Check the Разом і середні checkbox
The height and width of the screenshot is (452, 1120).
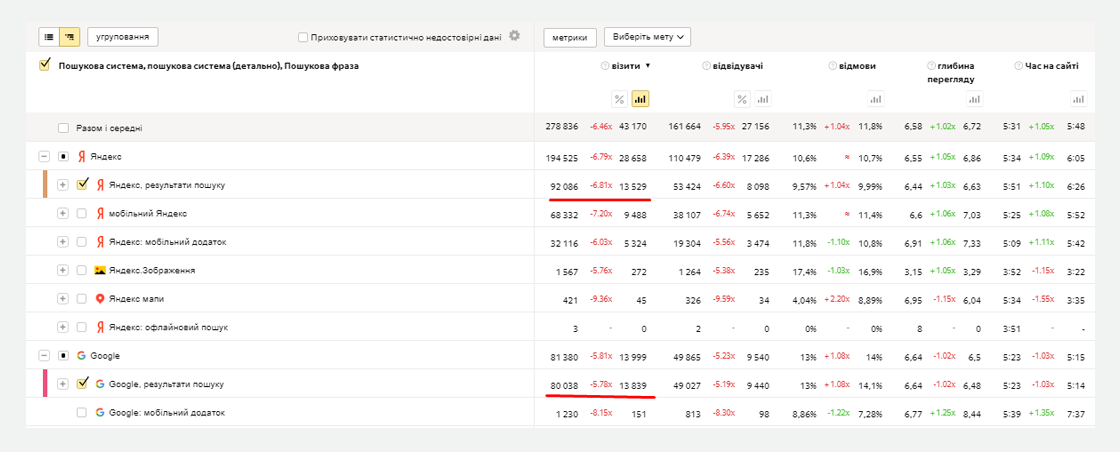point(63,129)
